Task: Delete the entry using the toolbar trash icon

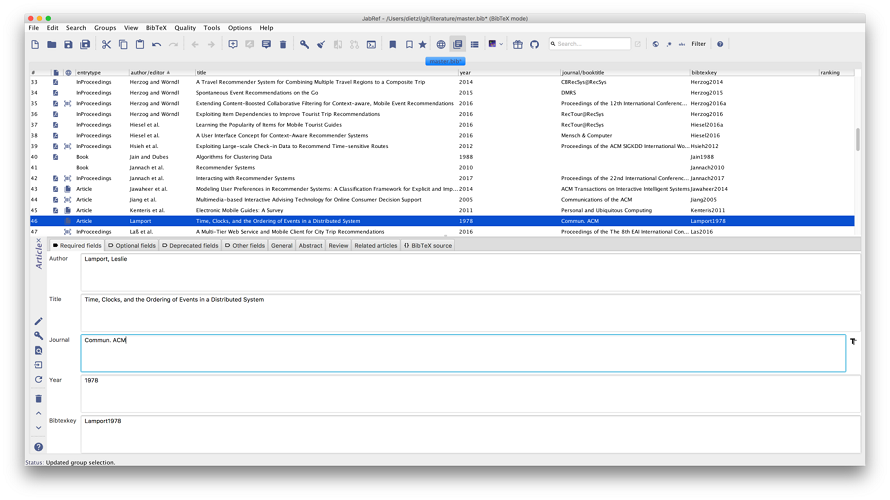Action: [x=283, y=44]
